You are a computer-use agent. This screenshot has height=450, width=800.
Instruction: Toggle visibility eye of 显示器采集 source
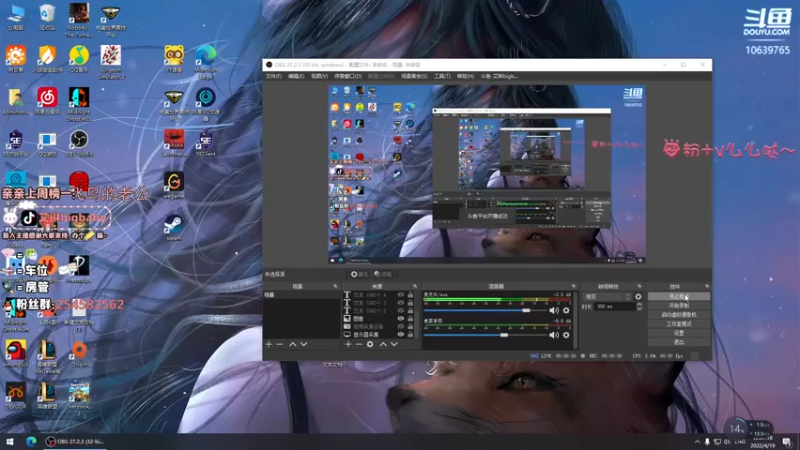tap(401, 334)
